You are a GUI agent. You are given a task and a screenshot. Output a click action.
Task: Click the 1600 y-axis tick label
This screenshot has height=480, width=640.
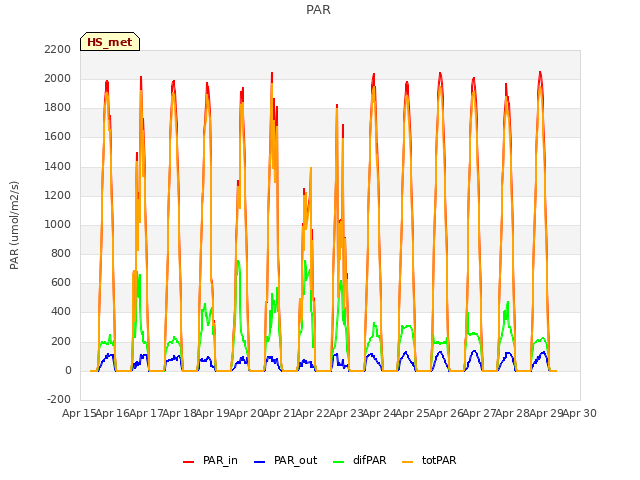pos(58,137)
